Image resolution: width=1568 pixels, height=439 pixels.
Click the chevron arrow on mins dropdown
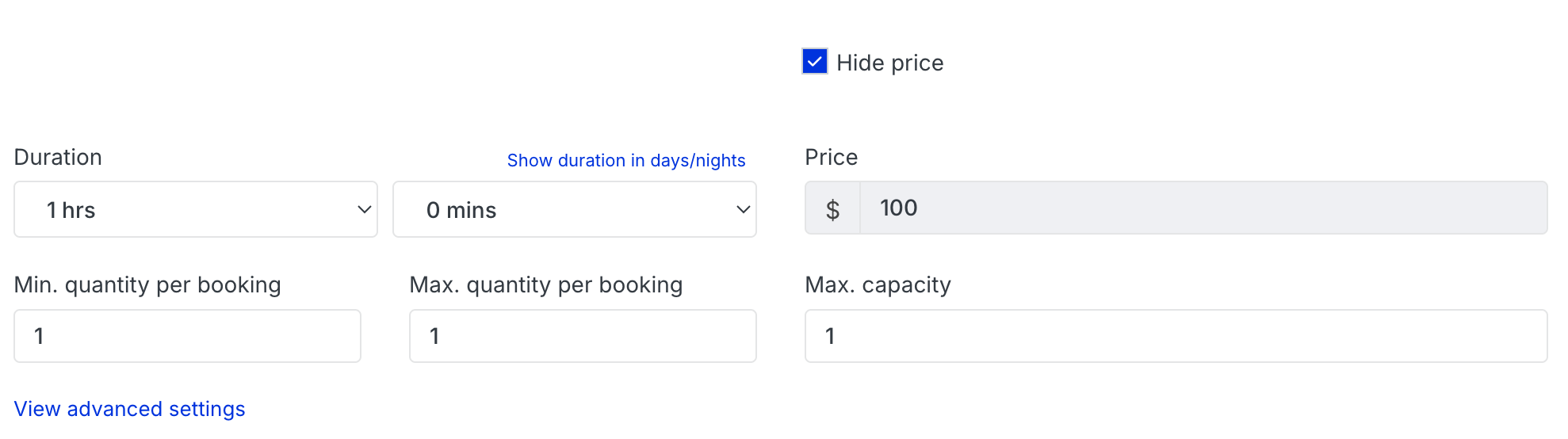coord(743,209)
